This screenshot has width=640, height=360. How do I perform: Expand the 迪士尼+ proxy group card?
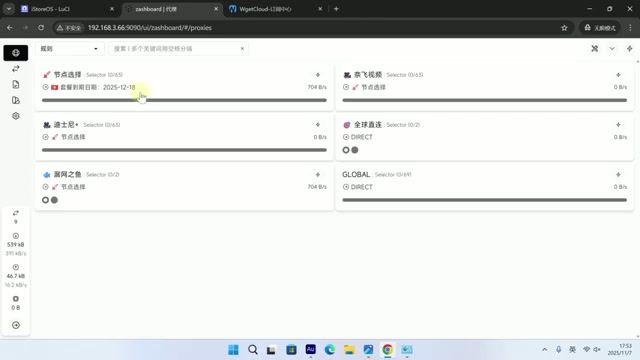click(184, 136)
